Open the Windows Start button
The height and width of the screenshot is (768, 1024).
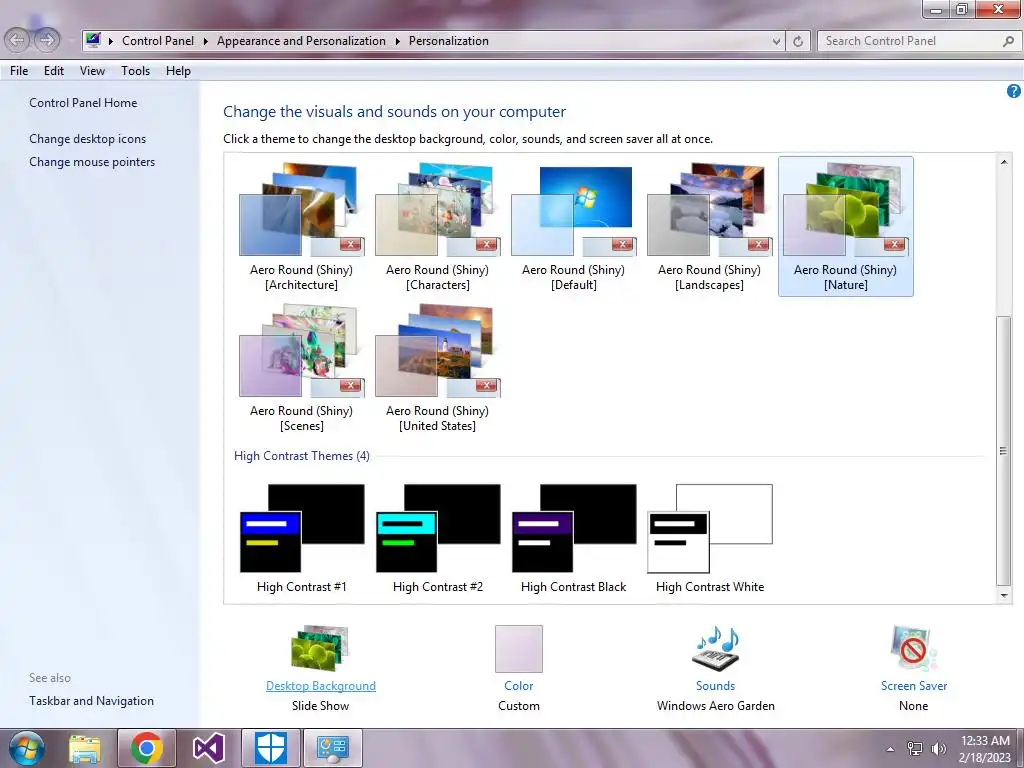[26, 748]
